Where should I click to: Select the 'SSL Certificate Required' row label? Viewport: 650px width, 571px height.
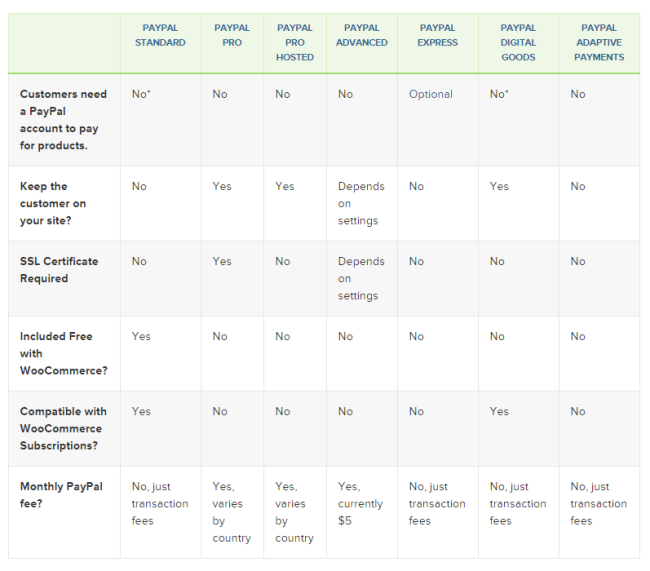click(59, 270)
